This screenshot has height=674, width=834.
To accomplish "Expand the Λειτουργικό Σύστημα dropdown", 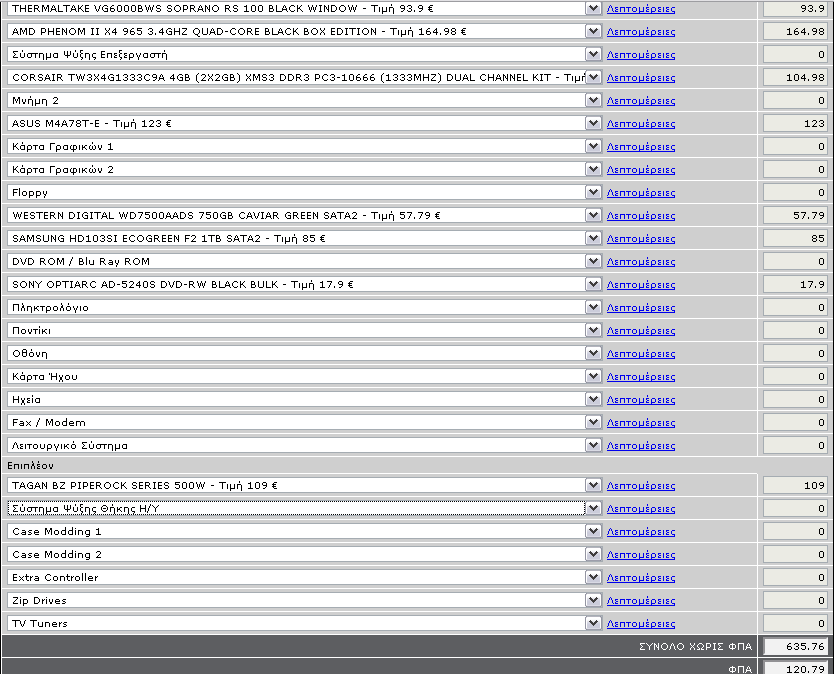I will 304,445.
